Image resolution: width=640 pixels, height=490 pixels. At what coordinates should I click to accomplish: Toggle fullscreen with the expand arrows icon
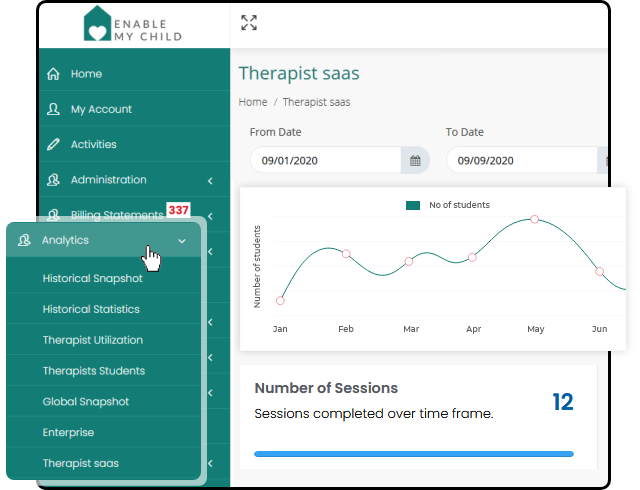(x=249, y=23)
